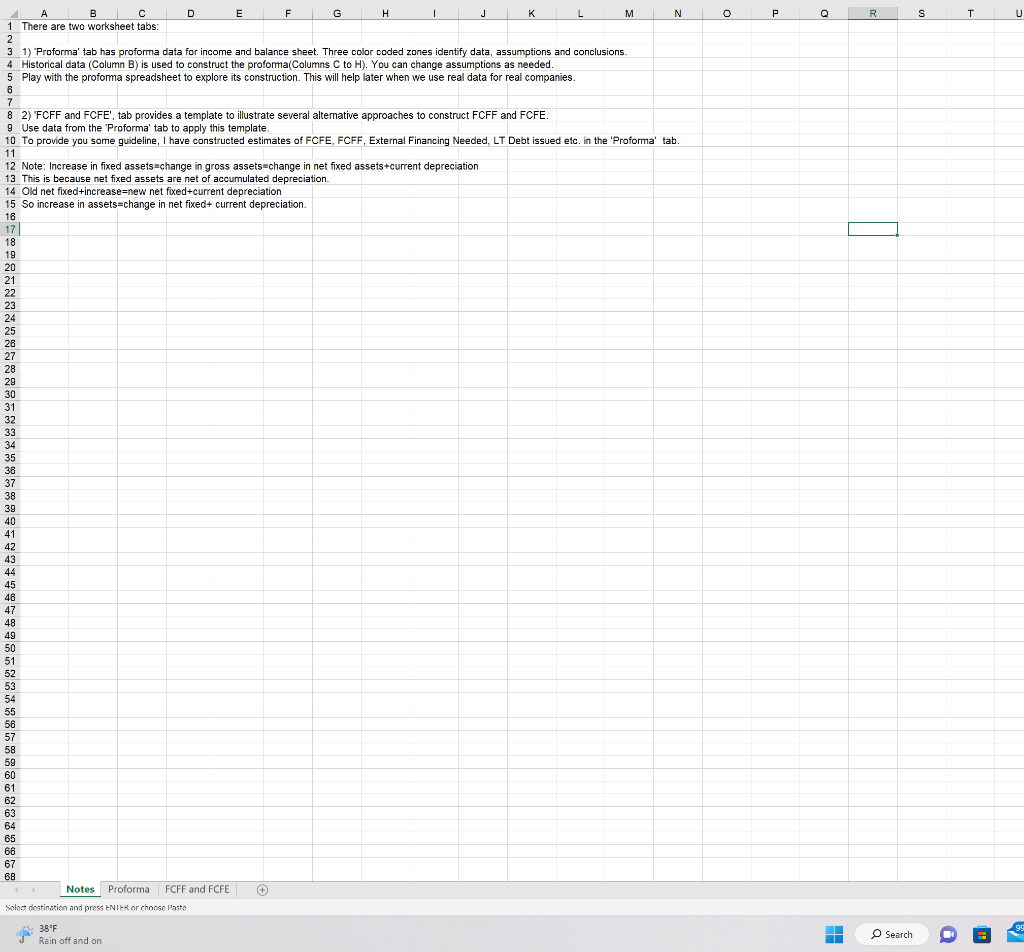Click the text starting "1) 'Proforma' tab has proforma data"
Viewport: 1024px width, 952px height.
coord(324,52)
